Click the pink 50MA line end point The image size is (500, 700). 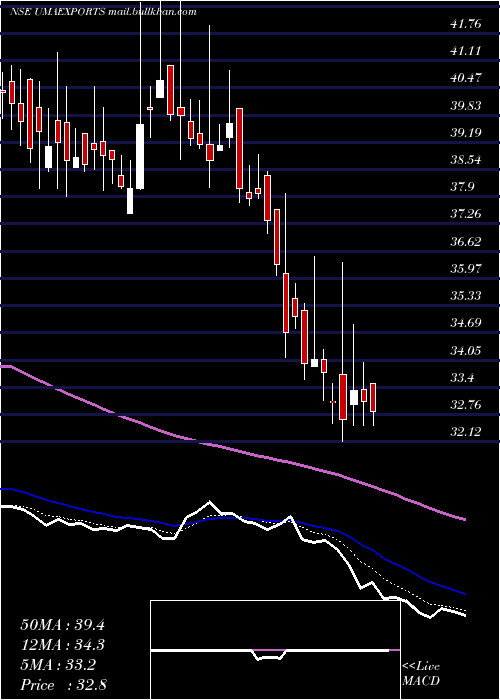pos(465,519)
